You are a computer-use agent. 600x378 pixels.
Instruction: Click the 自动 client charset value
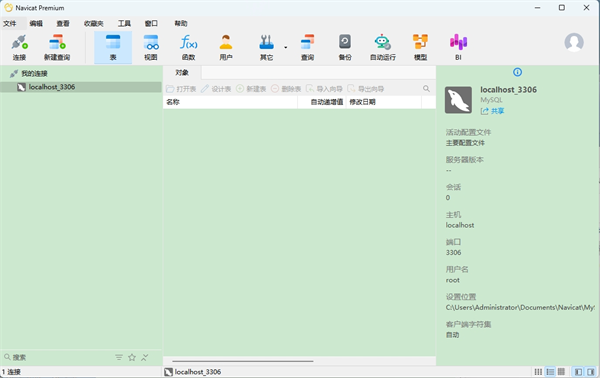[x=452, y=335]
